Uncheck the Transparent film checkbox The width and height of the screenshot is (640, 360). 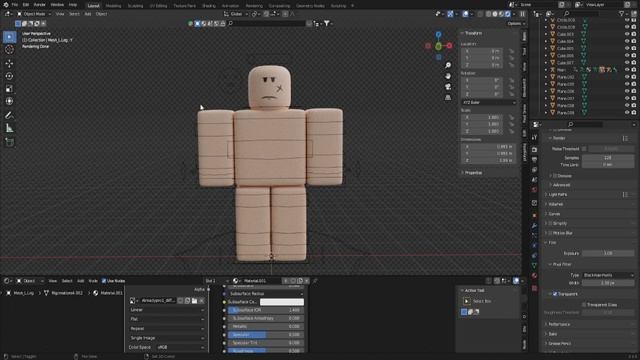[x=555, y=294]
